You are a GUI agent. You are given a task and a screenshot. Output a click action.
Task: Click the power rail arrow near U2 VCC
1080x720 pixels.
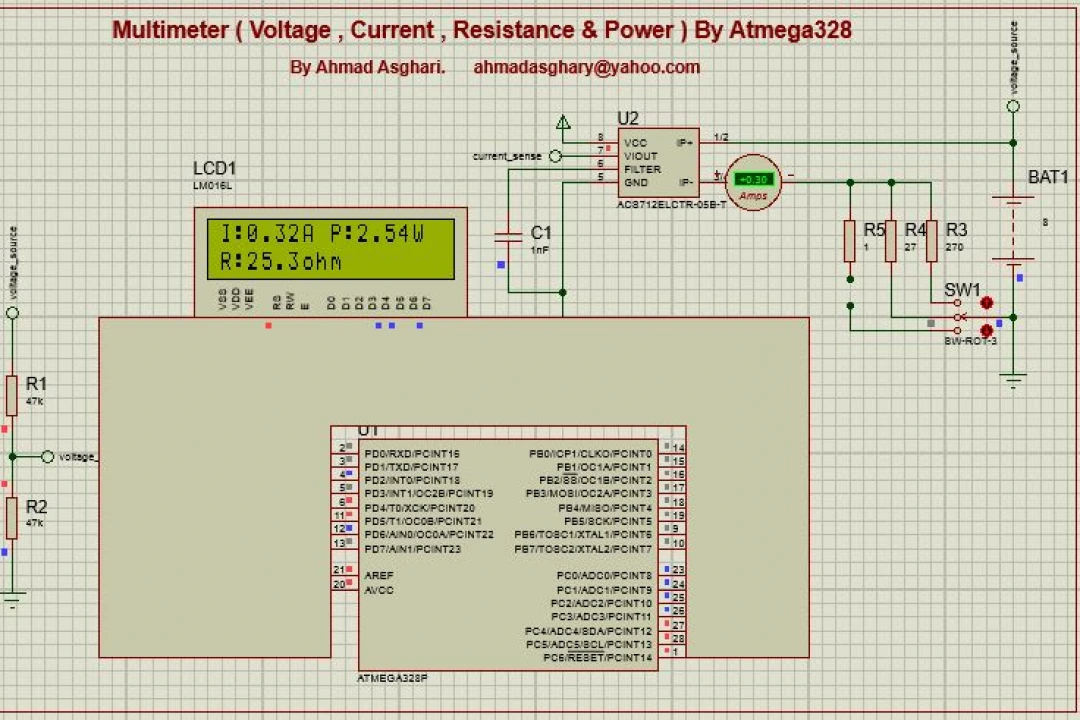(563, 123)
